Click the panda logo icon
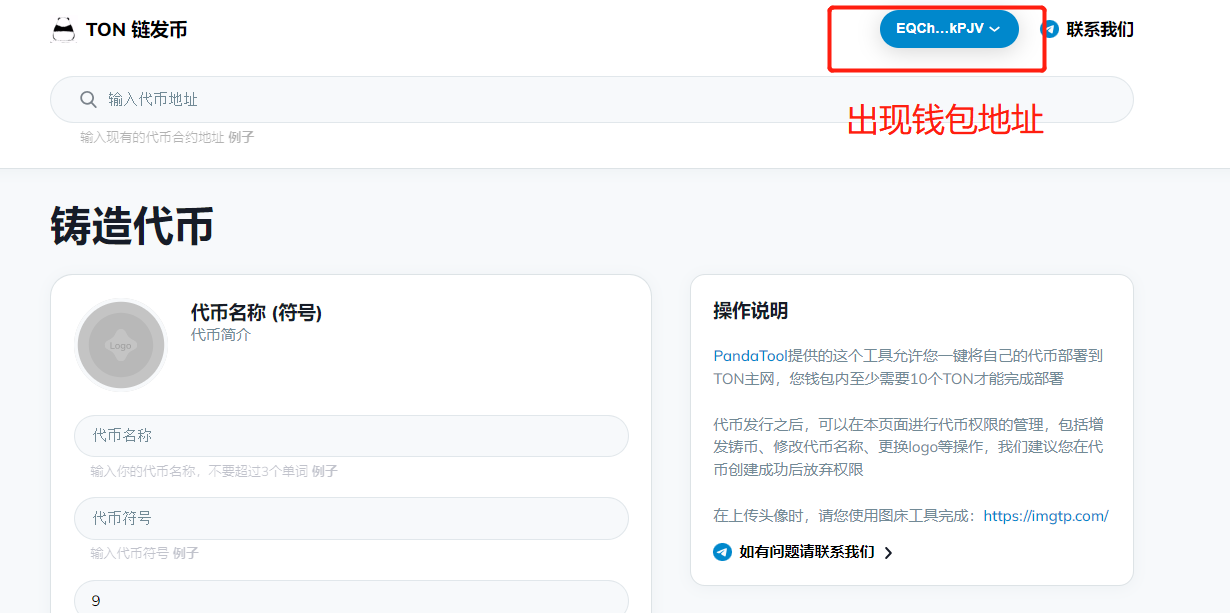Image resolution: width=1230 pixels, height=613 pixels. (63, 30)
